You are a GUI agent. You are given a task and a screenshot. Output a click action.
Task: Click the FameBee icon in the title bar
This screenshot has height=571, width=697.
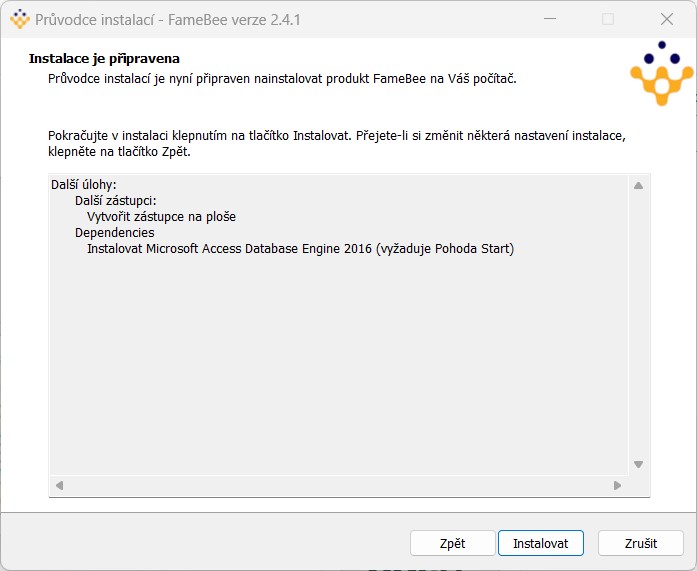click(x=20, y=19)
